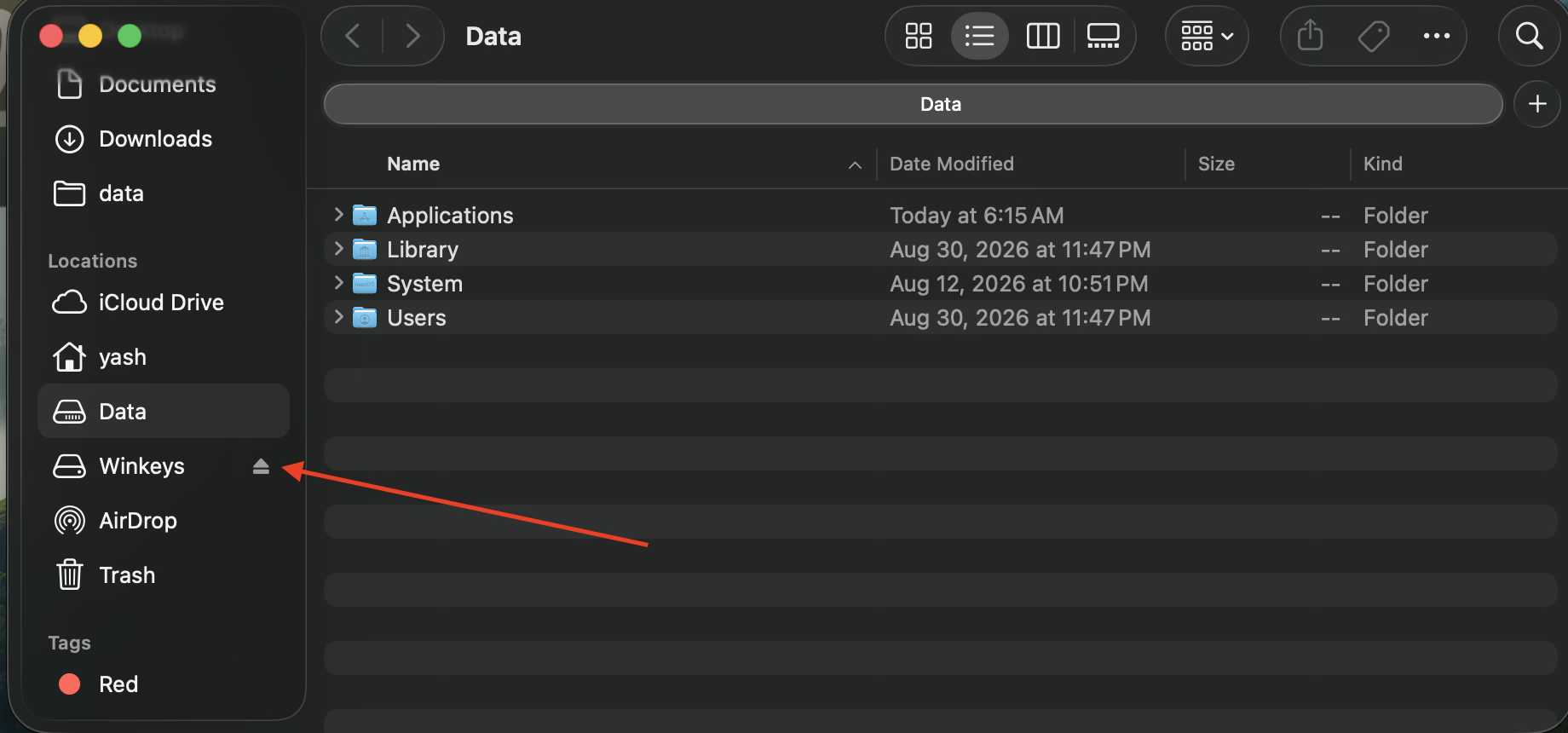Open iCloud Drive in sidebar
This screenshot has width=1568, height=733.
coord(162,303)
